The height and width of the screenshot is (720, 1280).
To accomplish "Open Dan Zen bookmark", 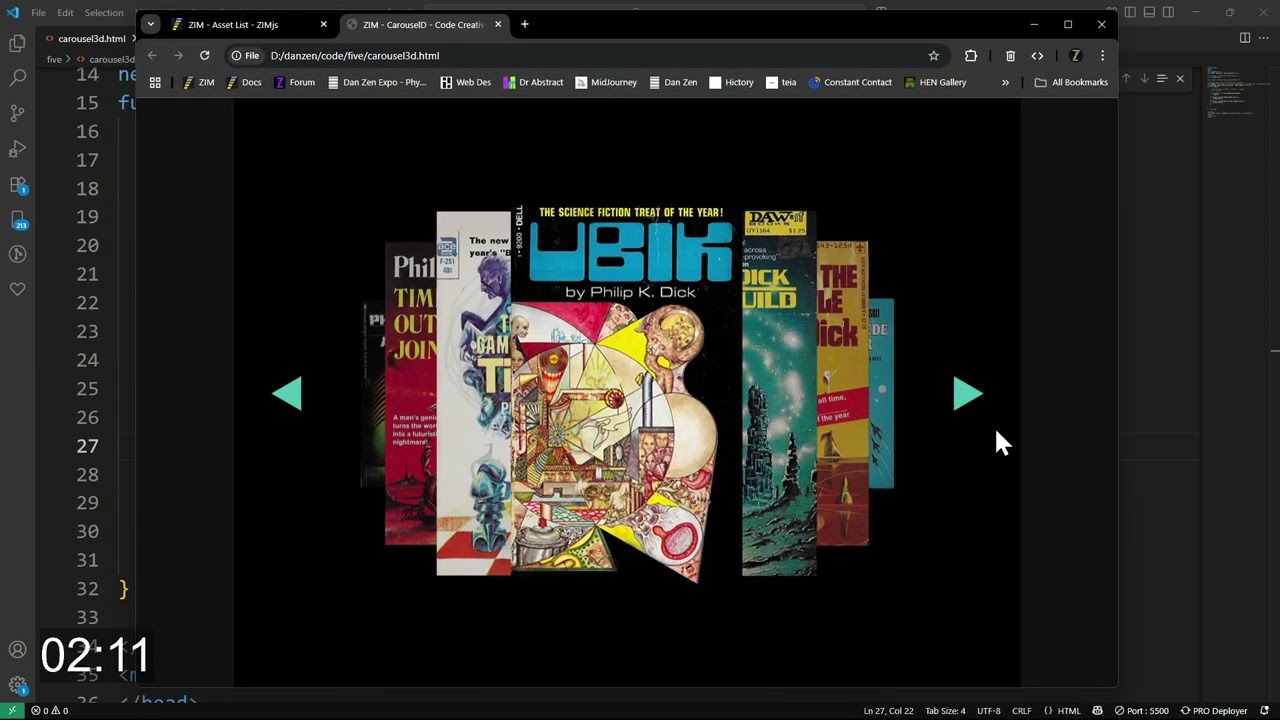I will 673,83.
